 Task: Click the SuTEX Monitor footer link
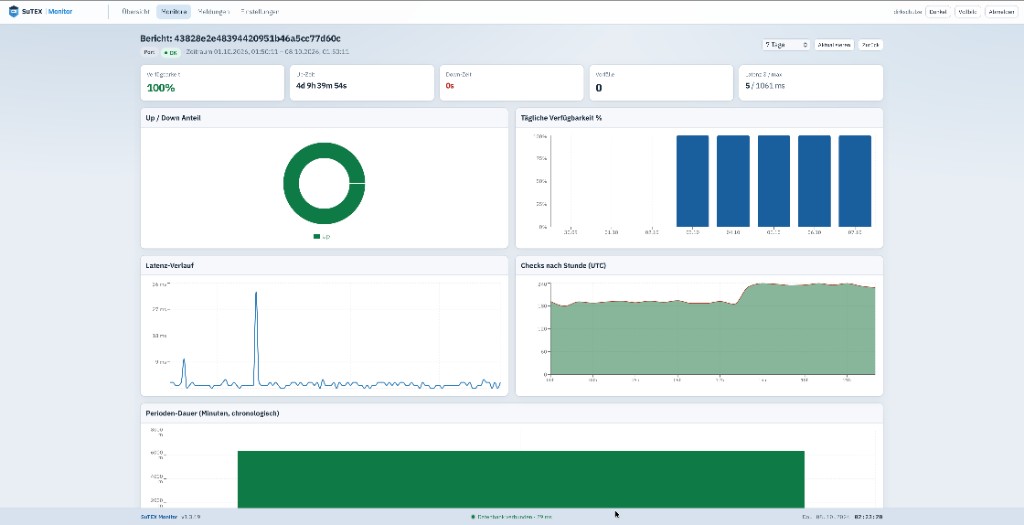(x=159, y=517)
